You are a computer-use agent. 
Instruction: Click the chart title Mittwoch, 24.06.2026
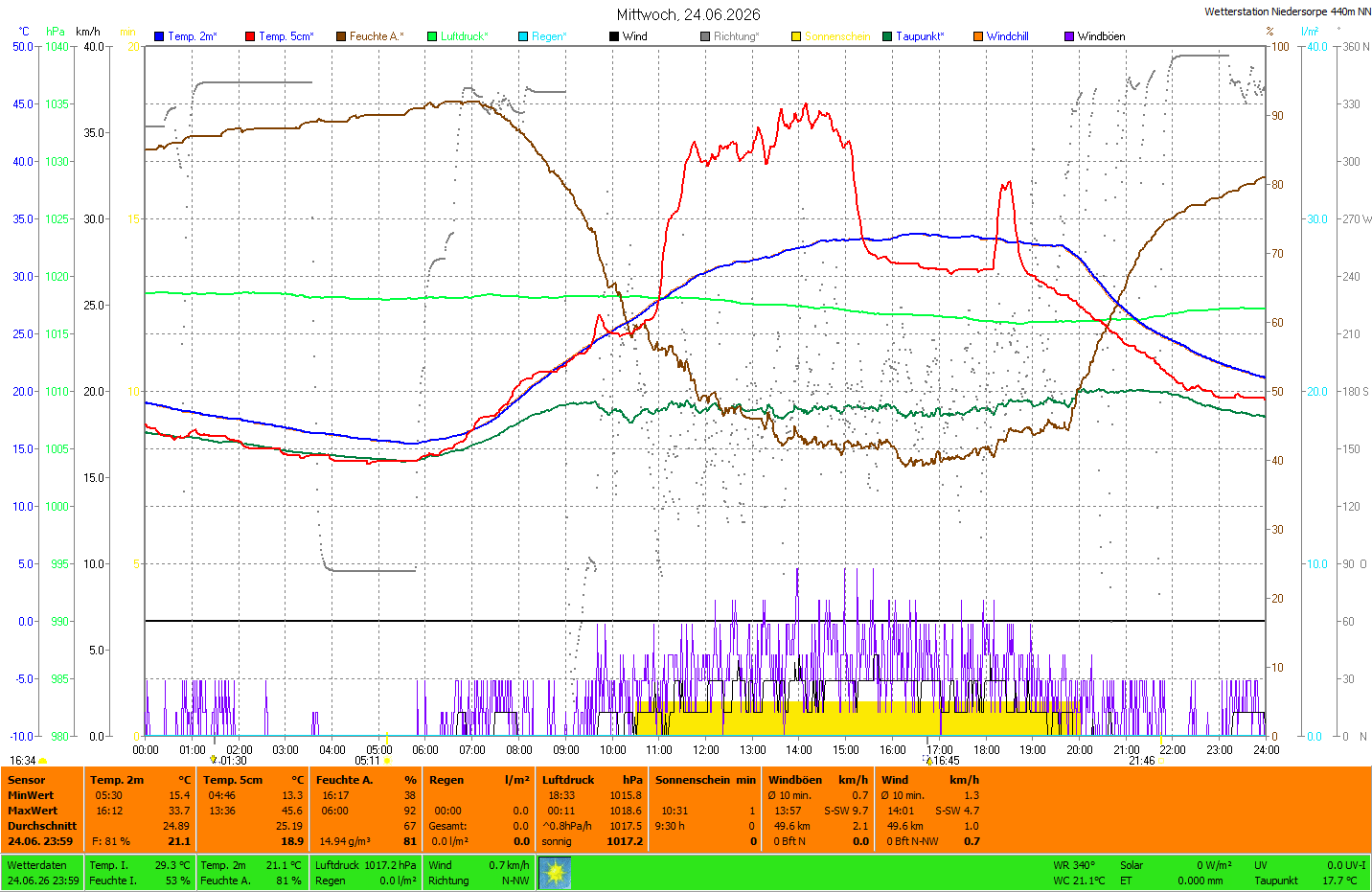pos(688,14)
